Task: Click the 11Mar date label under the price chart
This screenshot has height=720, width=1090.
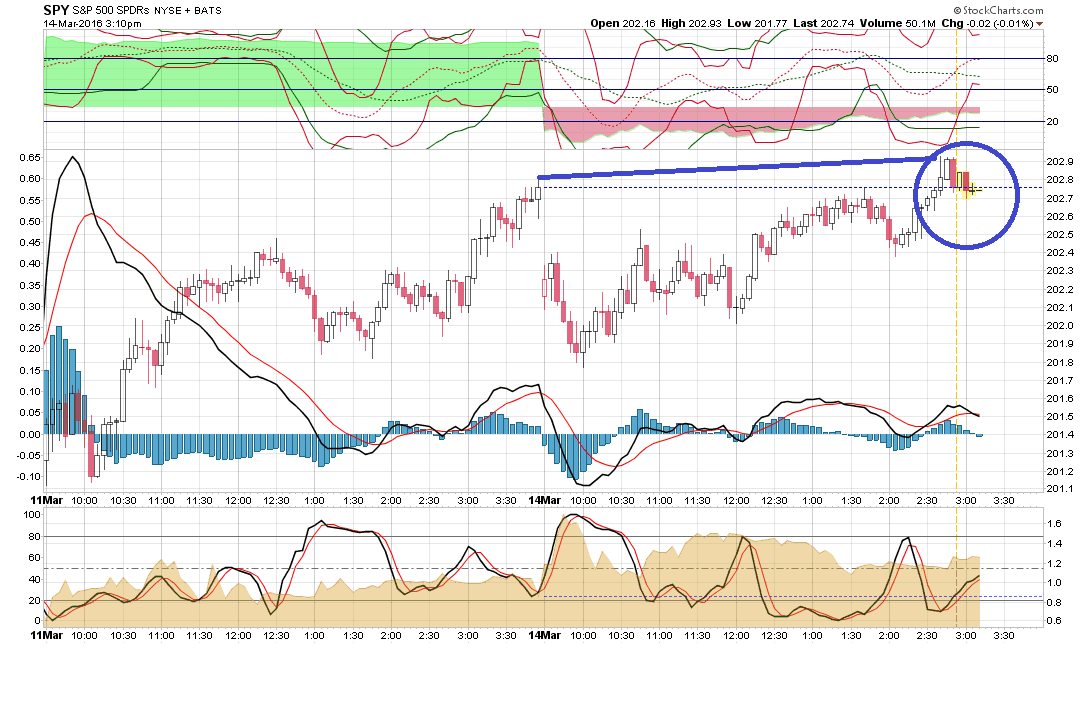Action: (47, 500)
